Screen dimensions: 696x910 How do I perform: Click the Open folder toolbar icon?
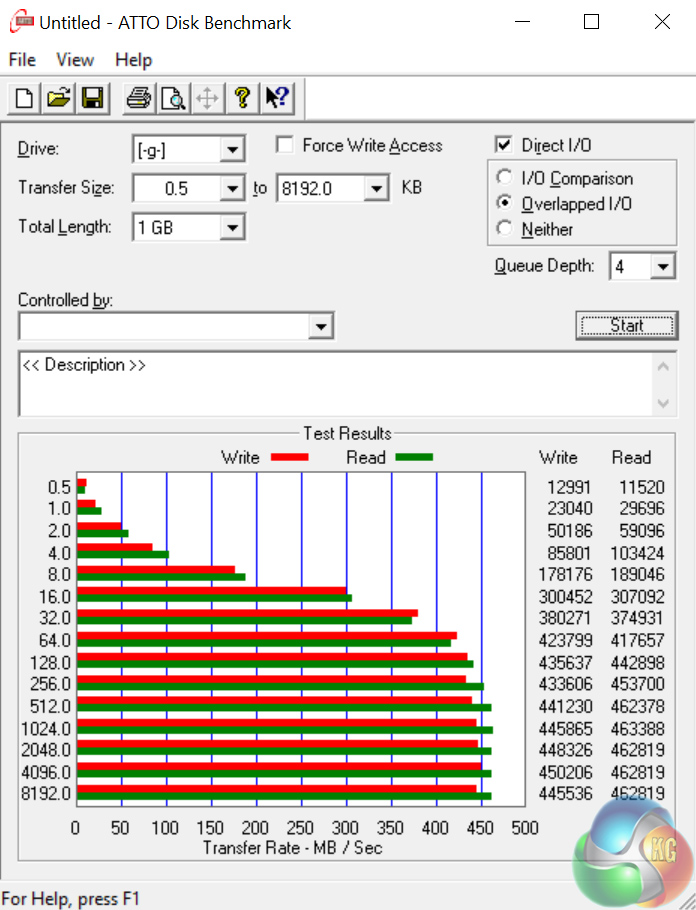click(58, 98)
